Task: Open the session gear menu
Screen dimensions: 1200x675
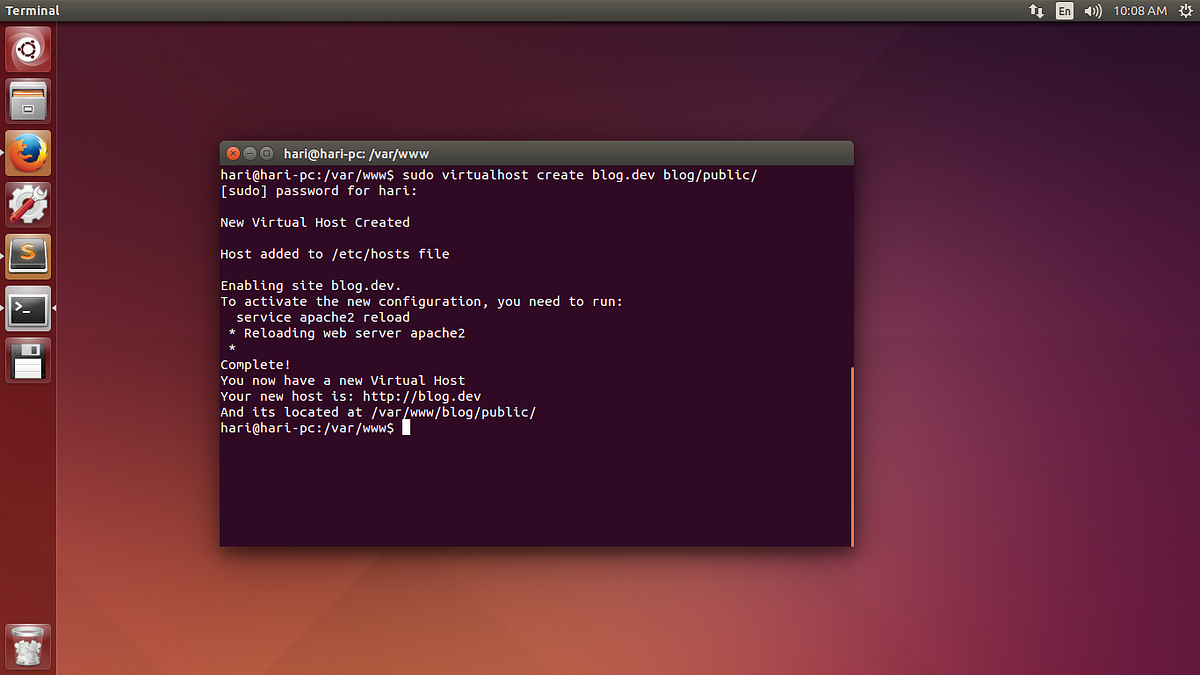Action: click(x=1186, y=10)
